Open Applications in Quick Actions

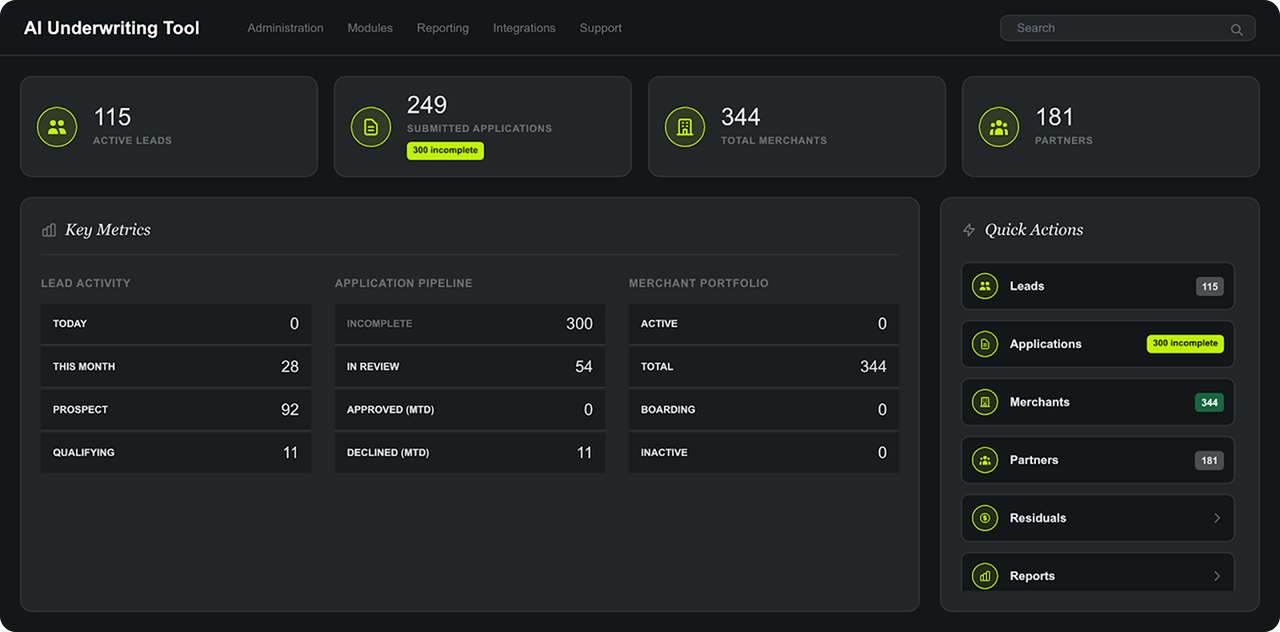click(x=1098, y=344)
